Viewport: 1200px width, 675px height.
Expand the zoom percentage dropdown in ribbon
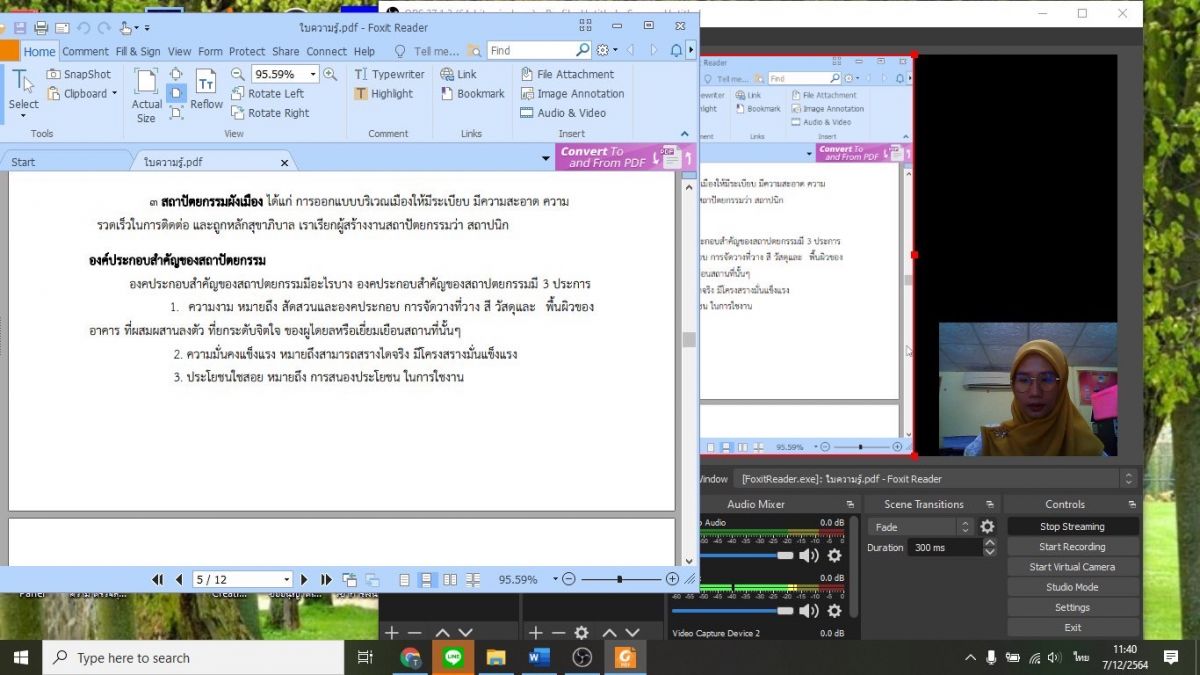tap(312, 74)
